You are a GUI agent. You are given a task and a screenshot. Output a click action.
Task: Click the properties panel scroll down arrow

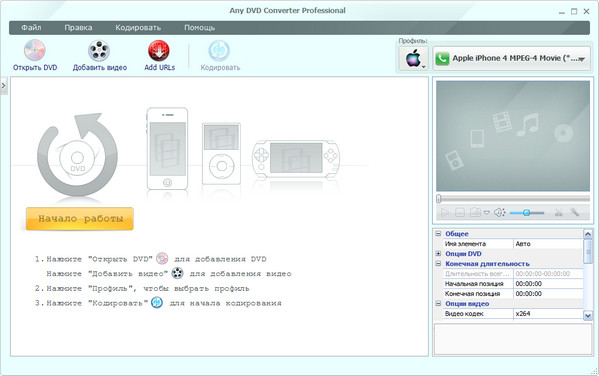click(588, 315)
